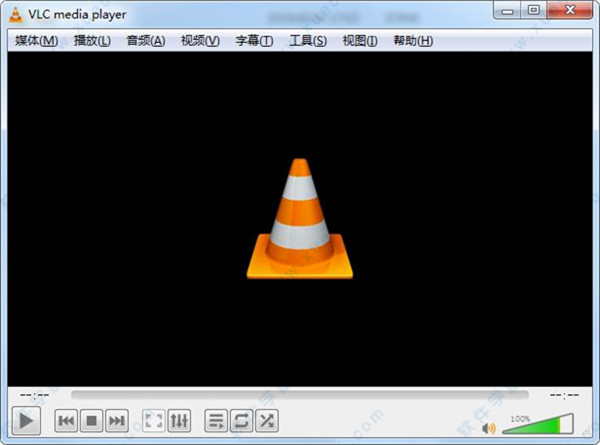Viewport: 600px width, 445px height.
Task: Click the elapsed time label on the left
Action: (x=34, y=395)
